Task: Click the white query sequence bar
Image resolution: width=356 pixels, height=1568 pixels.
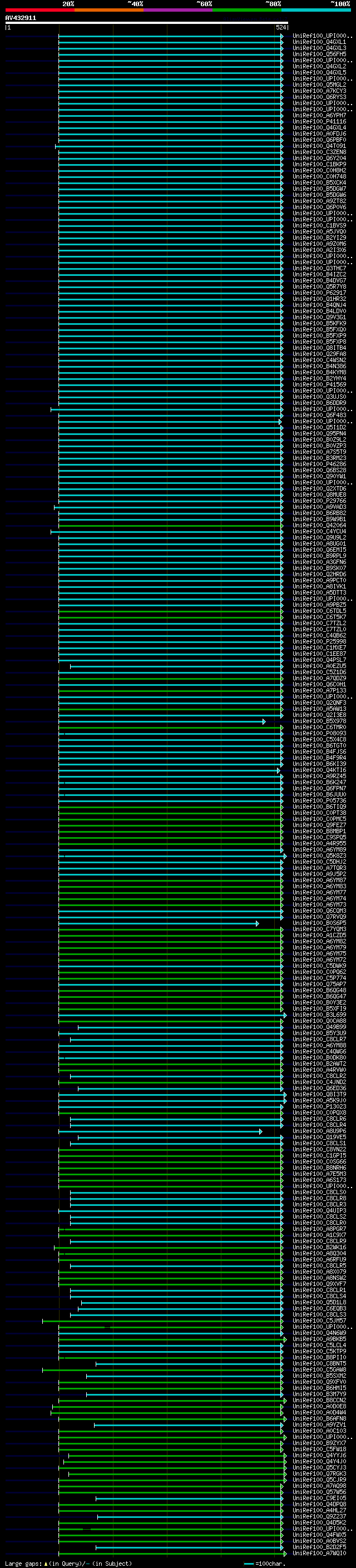Action: pyautogui.click(x=147, y=23)
